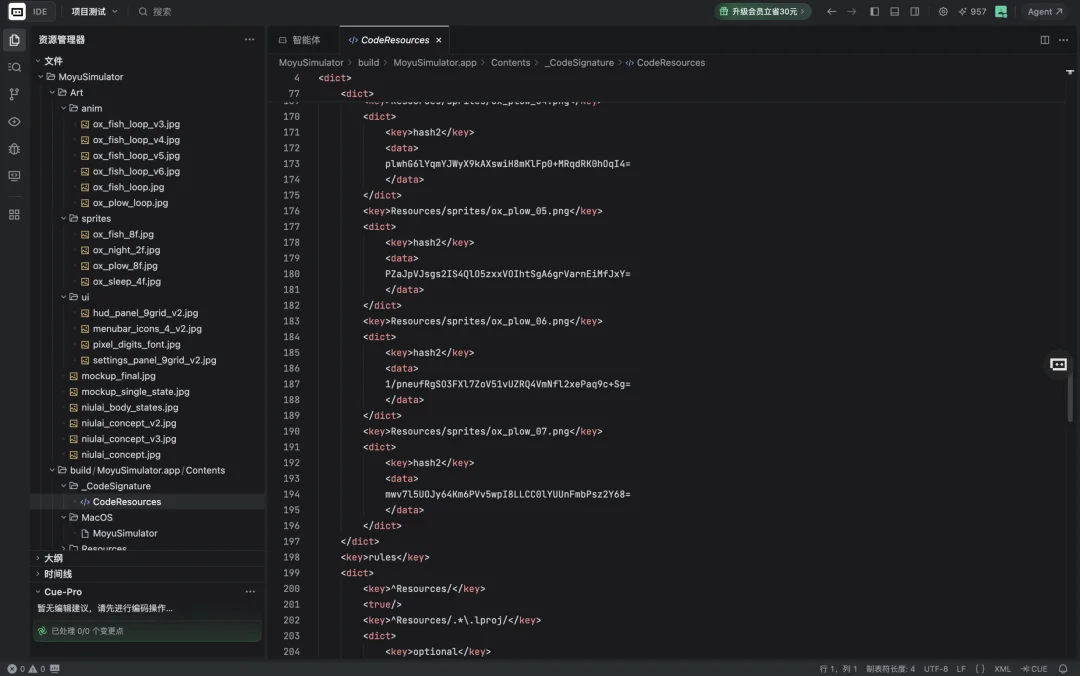The height and width of the screenshot is (676, 1080).
Task: Click the floating chat assistant icon
Action: tap(1058, 365)
